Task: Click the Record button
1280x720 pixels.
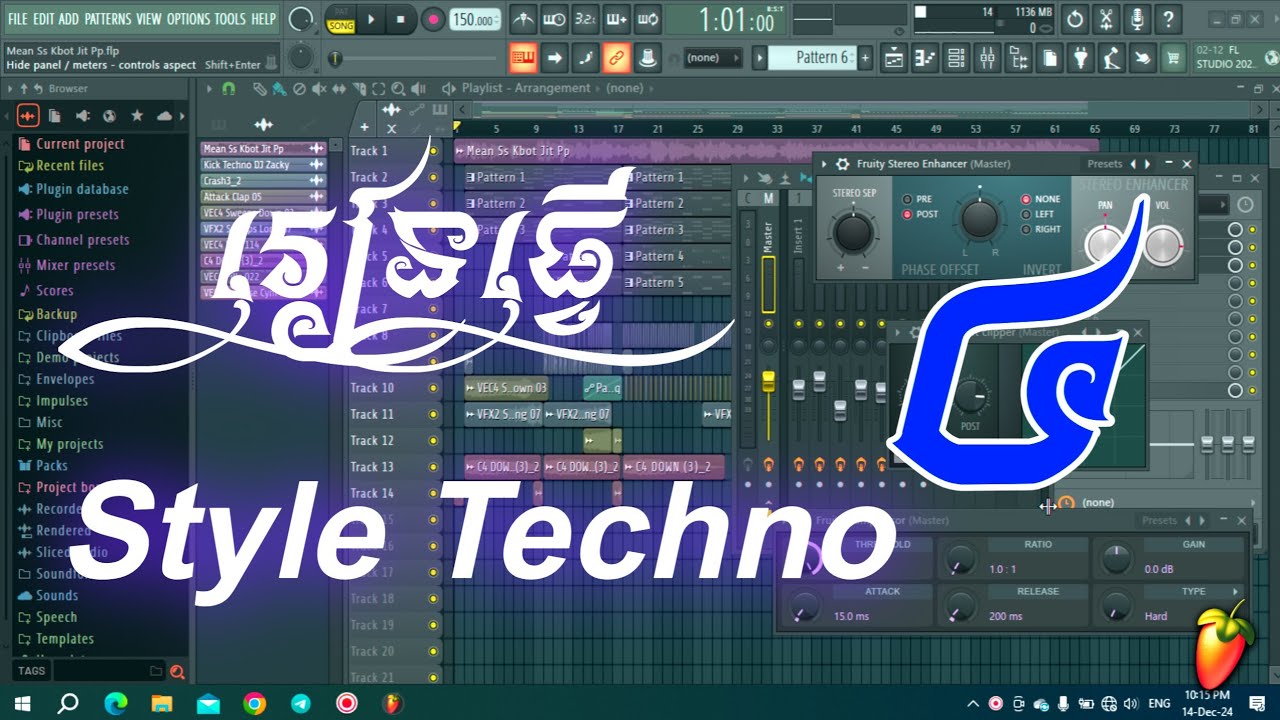Action: click(x=433, y=19)
